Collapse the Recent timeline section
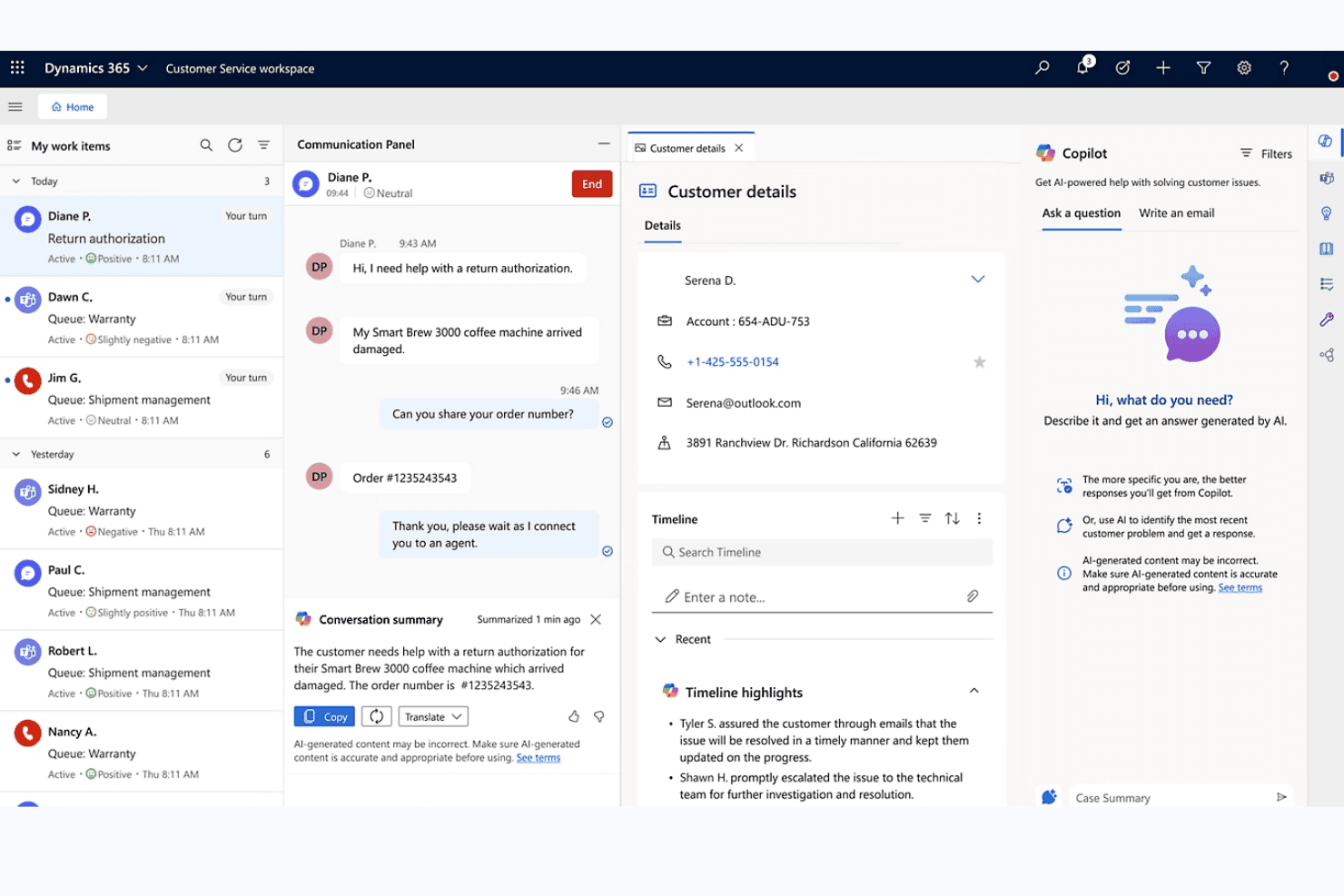Viewport: 1344px width, 896px height. (x=660, y=639)
